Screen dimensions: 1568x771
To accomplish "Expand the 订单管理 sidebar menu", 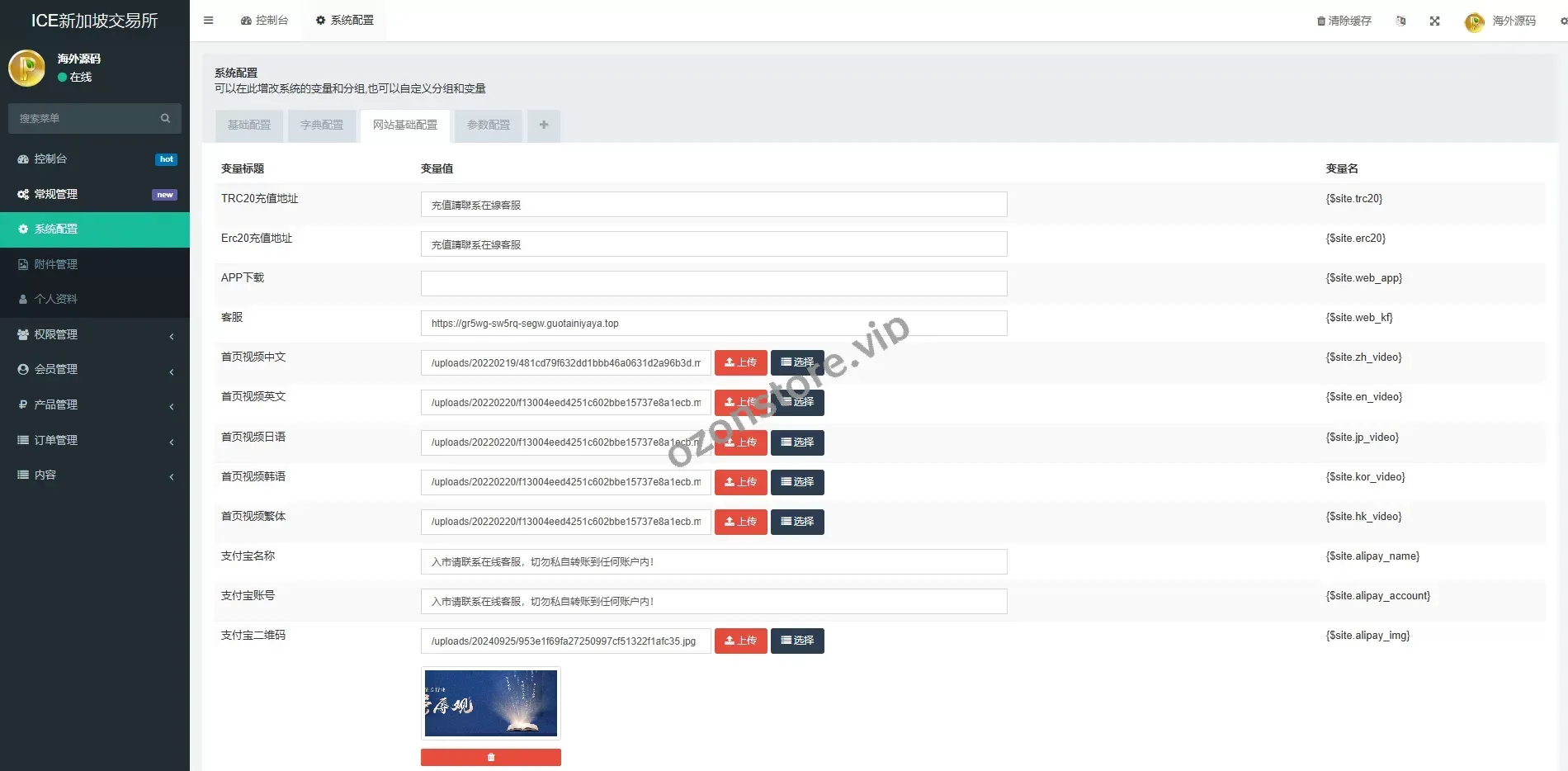I will [95, 441].
